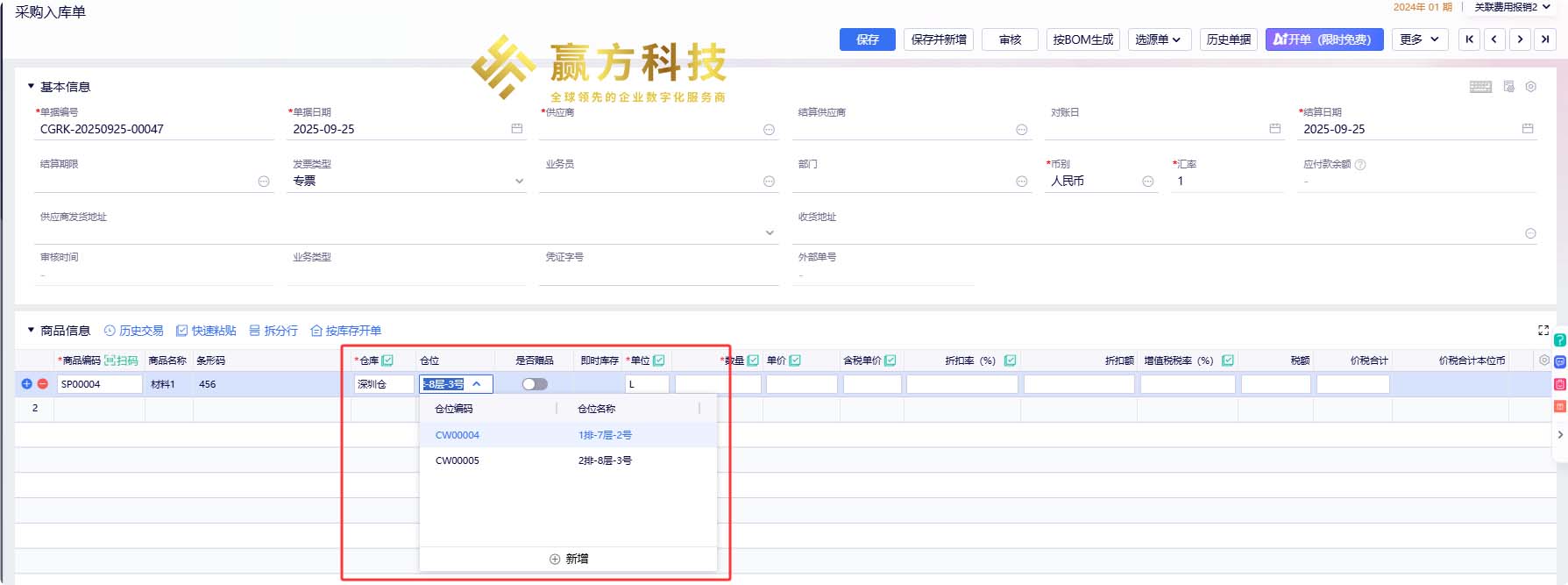Select CW00005 from the 仓位 list
This screenshot has width=1568, height=585.
coord(458,460)
